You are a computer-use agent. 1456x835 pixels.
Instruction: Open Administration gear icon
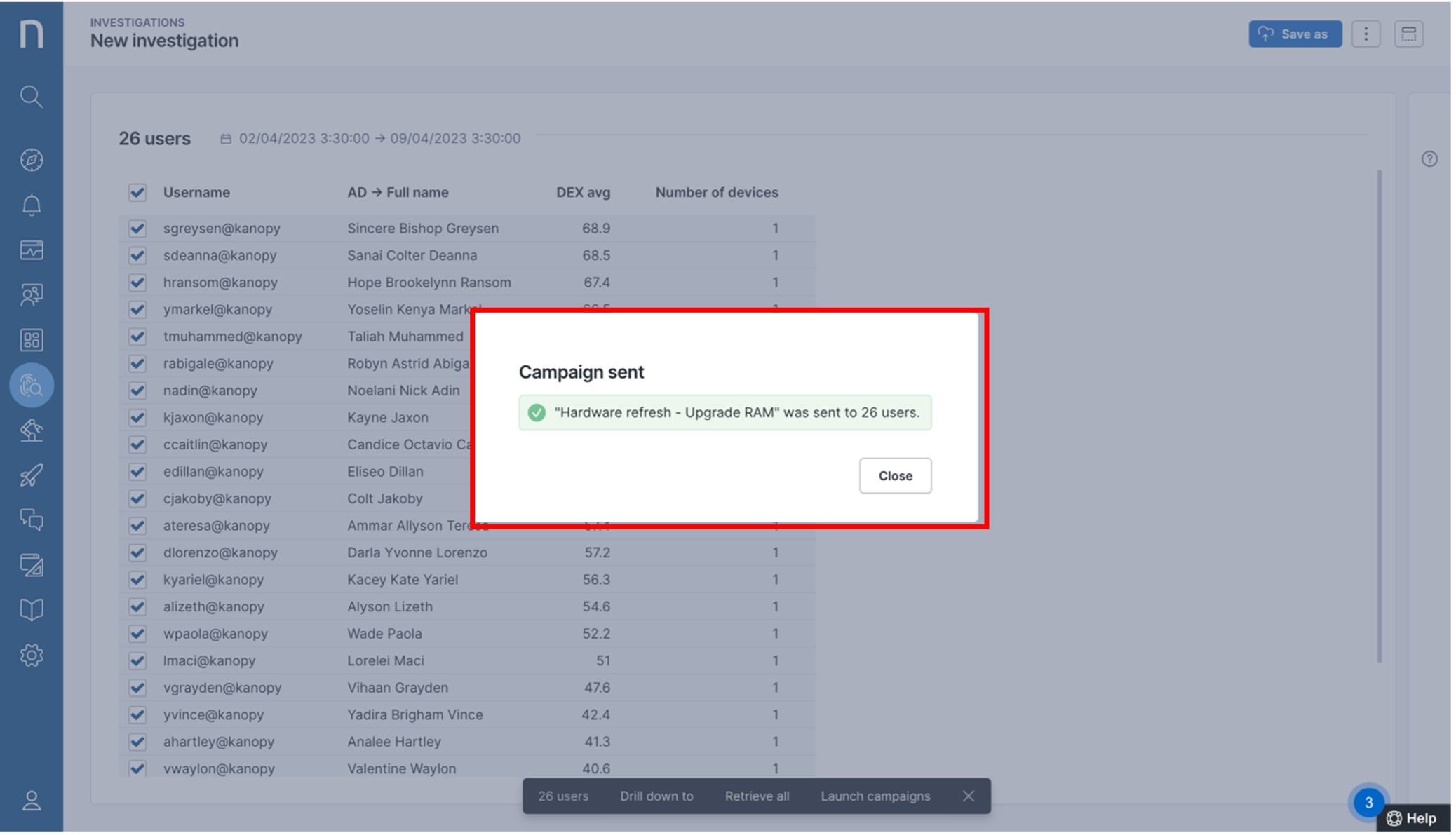[x=31, y=656]
